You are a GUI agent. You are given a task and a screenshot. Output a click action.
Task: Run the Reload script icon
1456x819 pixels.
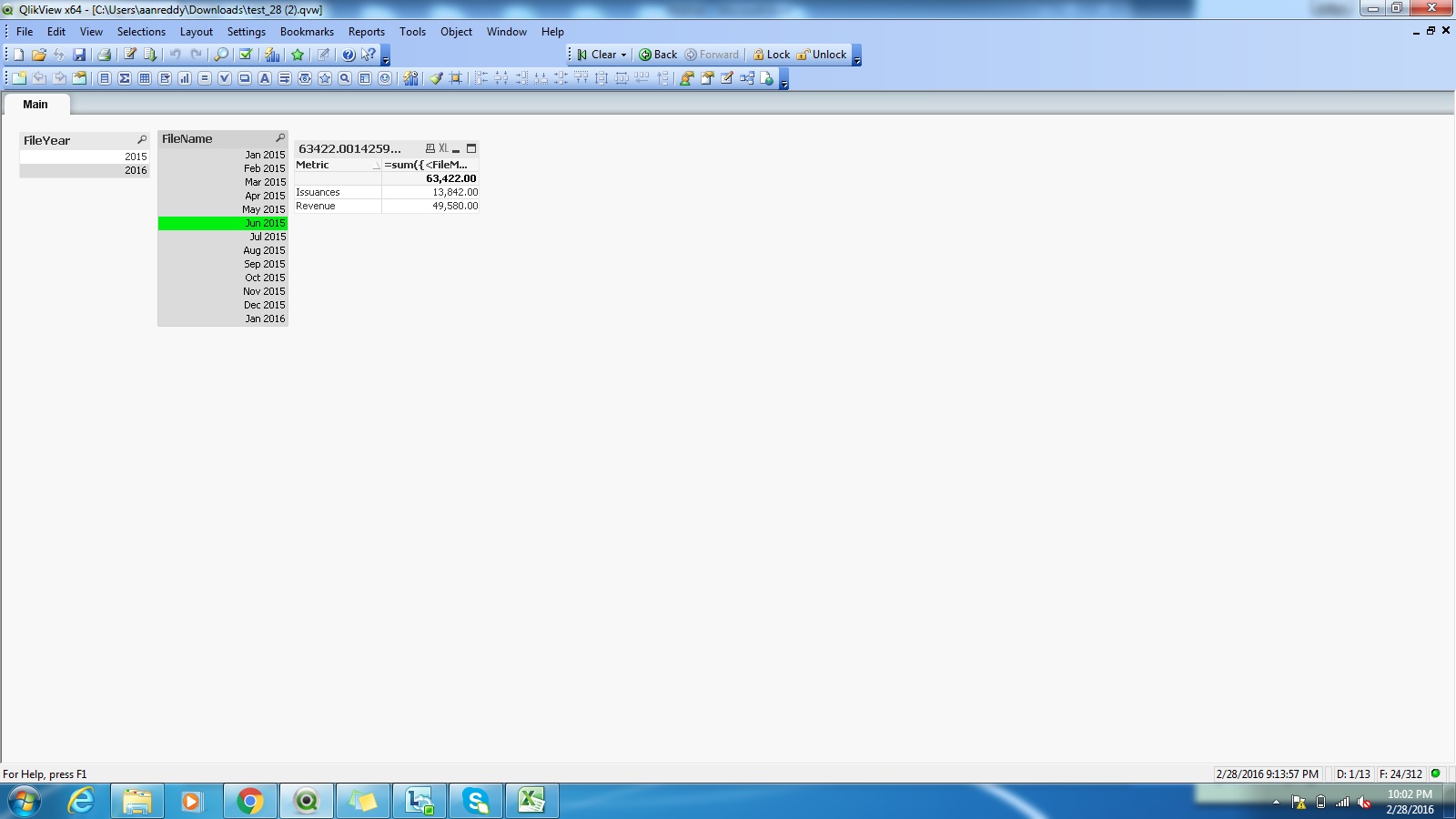[x=150, y=55]
